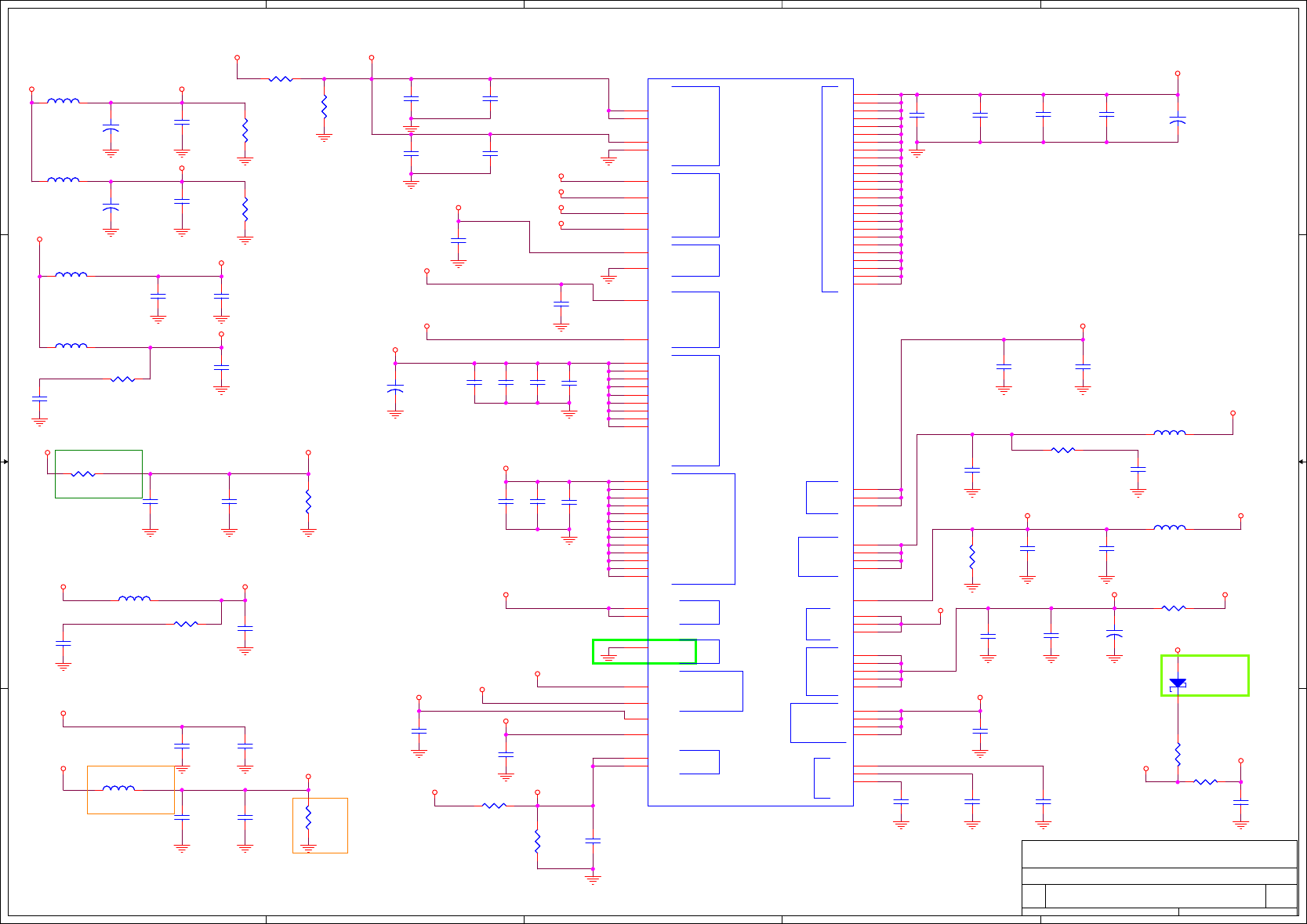The image size is (1307, 924).
Task: Select the inductor coil inside the orange rectangle
Action: pos(118,788)
